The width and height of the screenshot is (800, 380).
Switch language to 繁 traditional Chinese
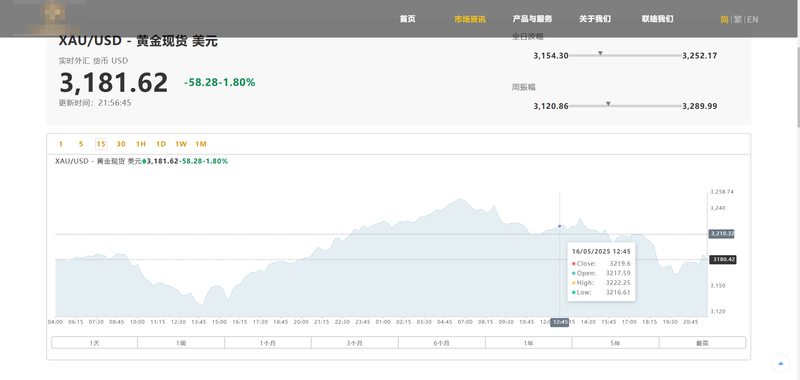pos(738,19)
